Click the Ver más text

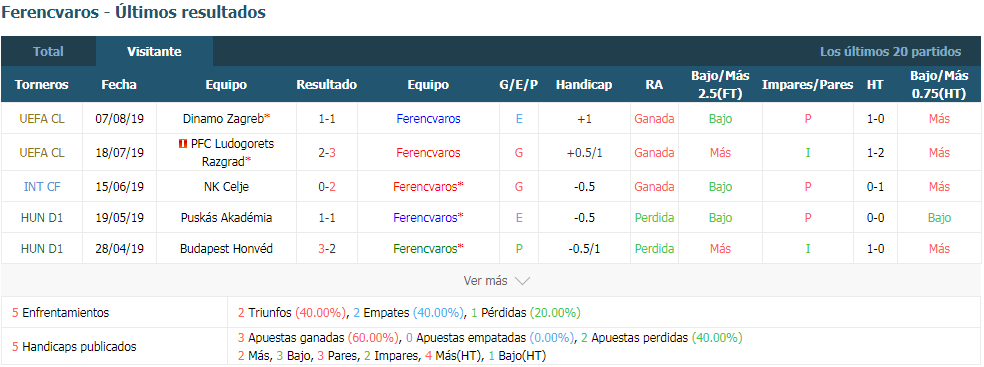coord(485,281)
